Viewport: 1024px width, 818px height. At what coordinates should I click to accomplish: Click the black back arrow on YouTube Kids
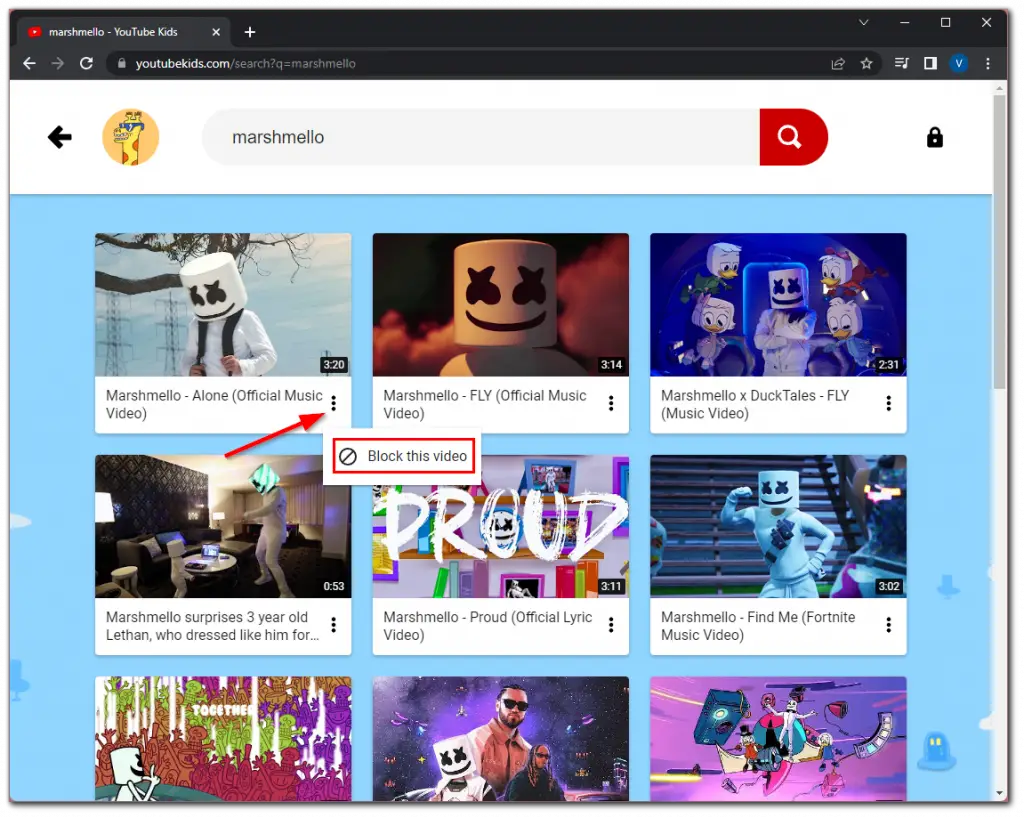(59, 137)
